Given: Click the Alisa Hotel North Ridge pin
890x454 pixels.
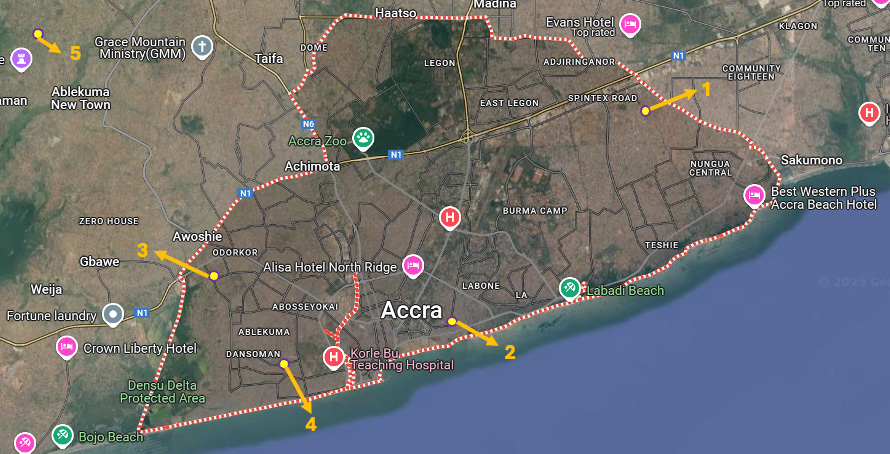Looking at the screenshot, I should coord(413,266).
